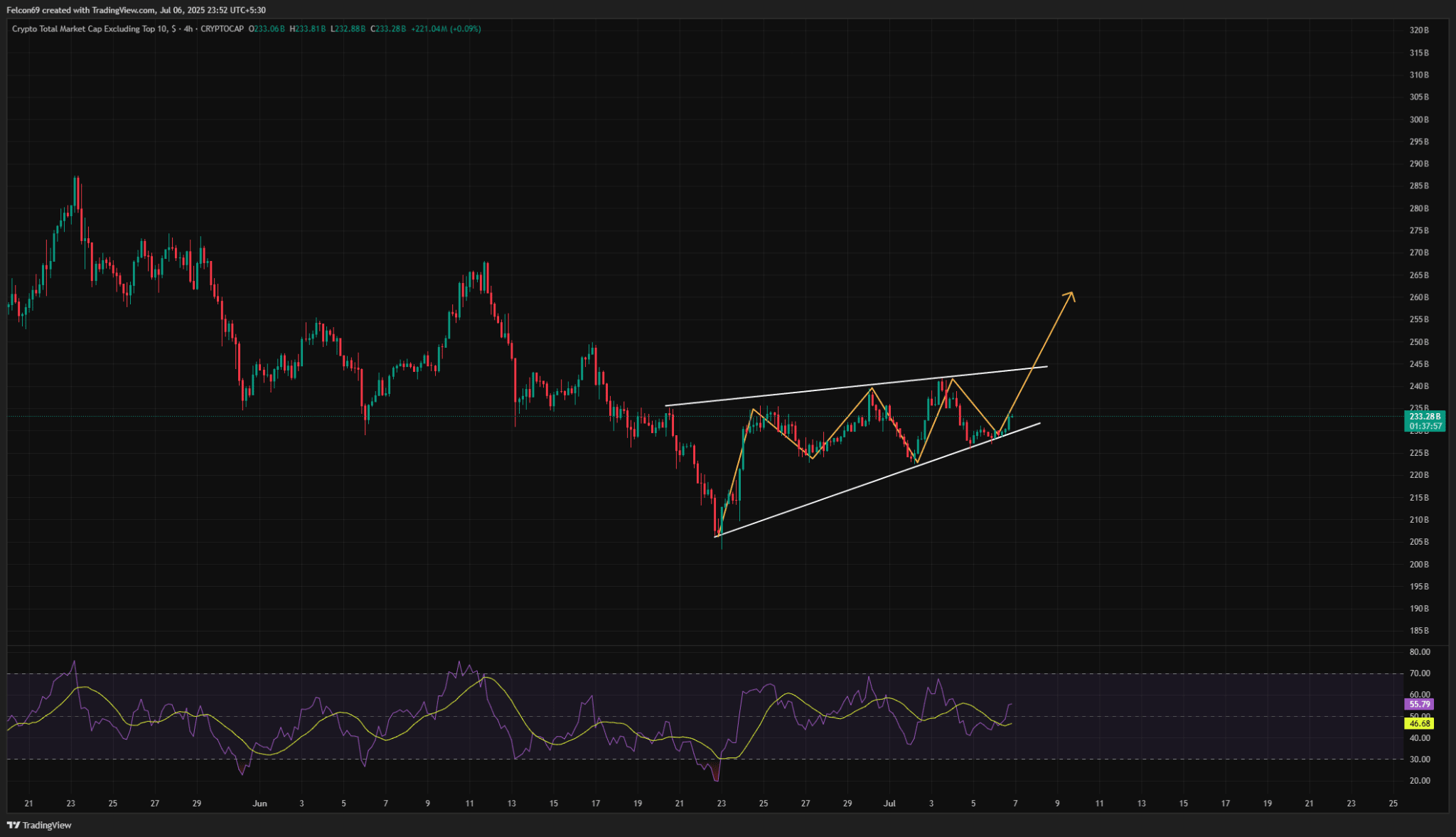Click the orange arrowhead of the projection arrow
1456x837 pixels.
(1070, 294)
